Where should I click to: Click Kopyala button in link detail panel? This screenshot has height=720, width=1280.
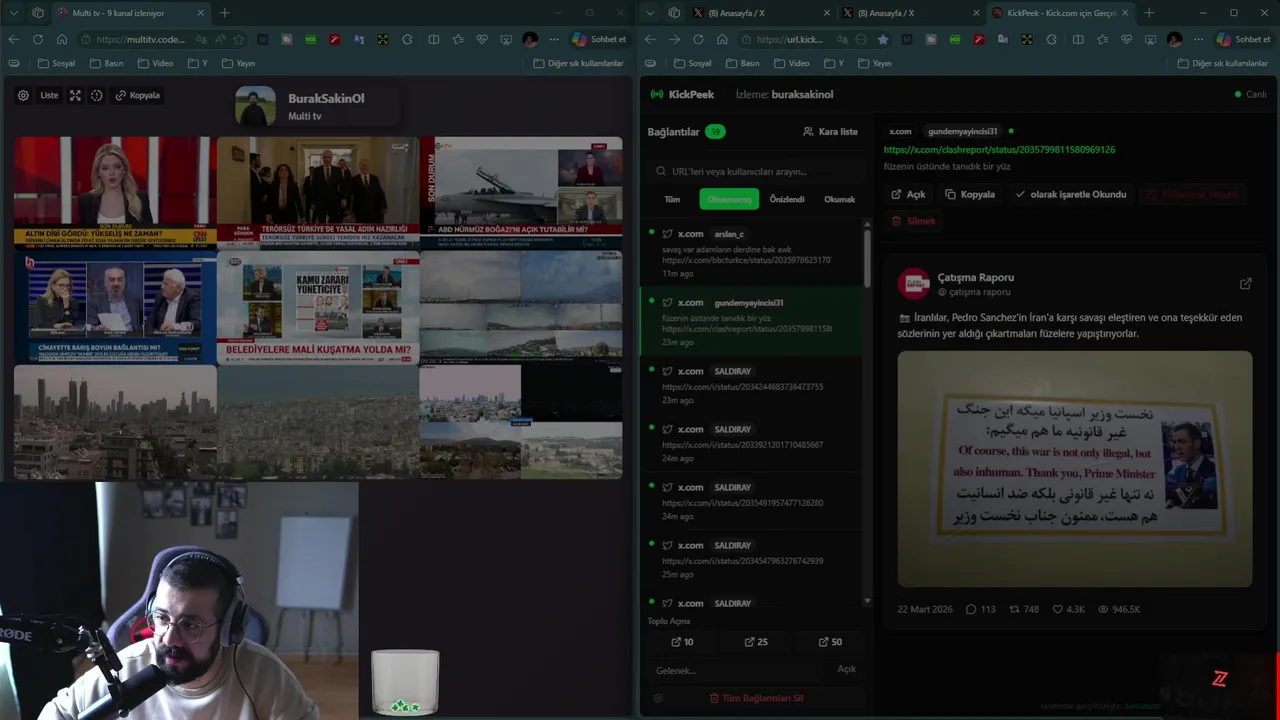970,194
